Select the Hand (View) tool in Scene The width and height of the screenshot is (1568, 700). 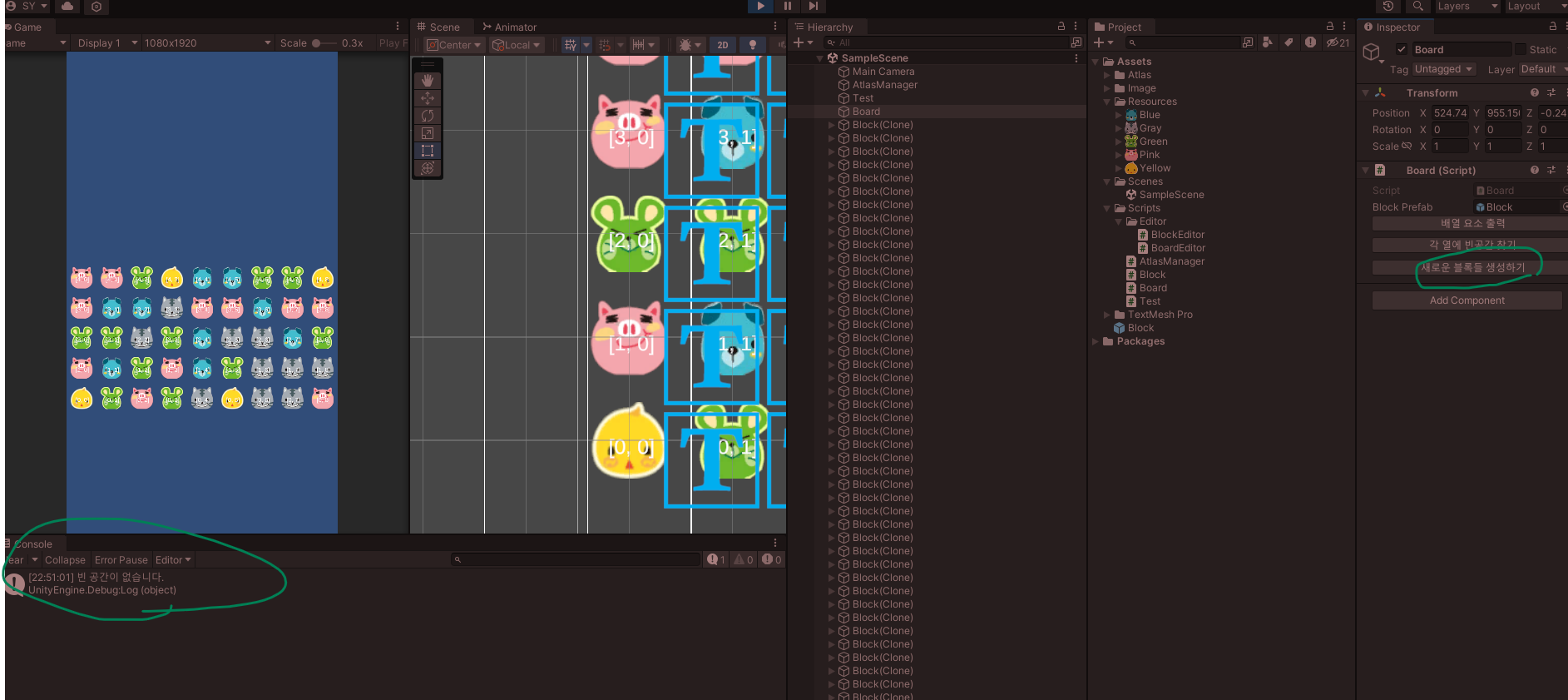tap(428, 81)
